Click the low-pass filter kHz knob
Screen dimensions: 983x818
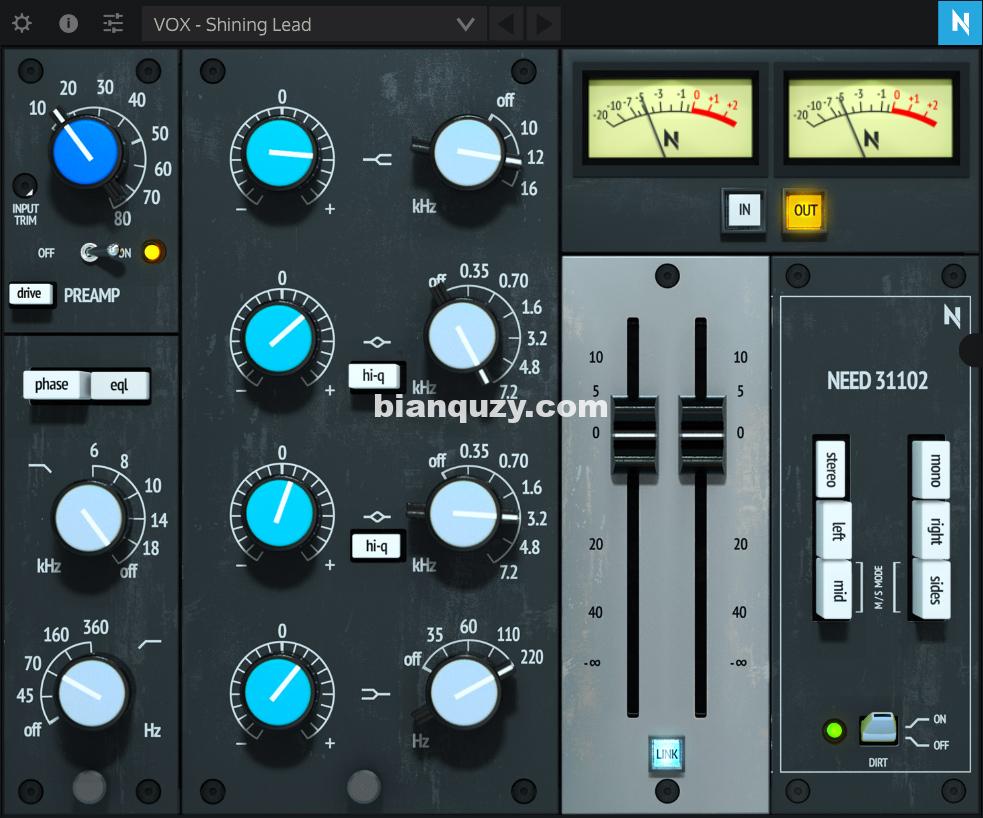pos(89,518)
